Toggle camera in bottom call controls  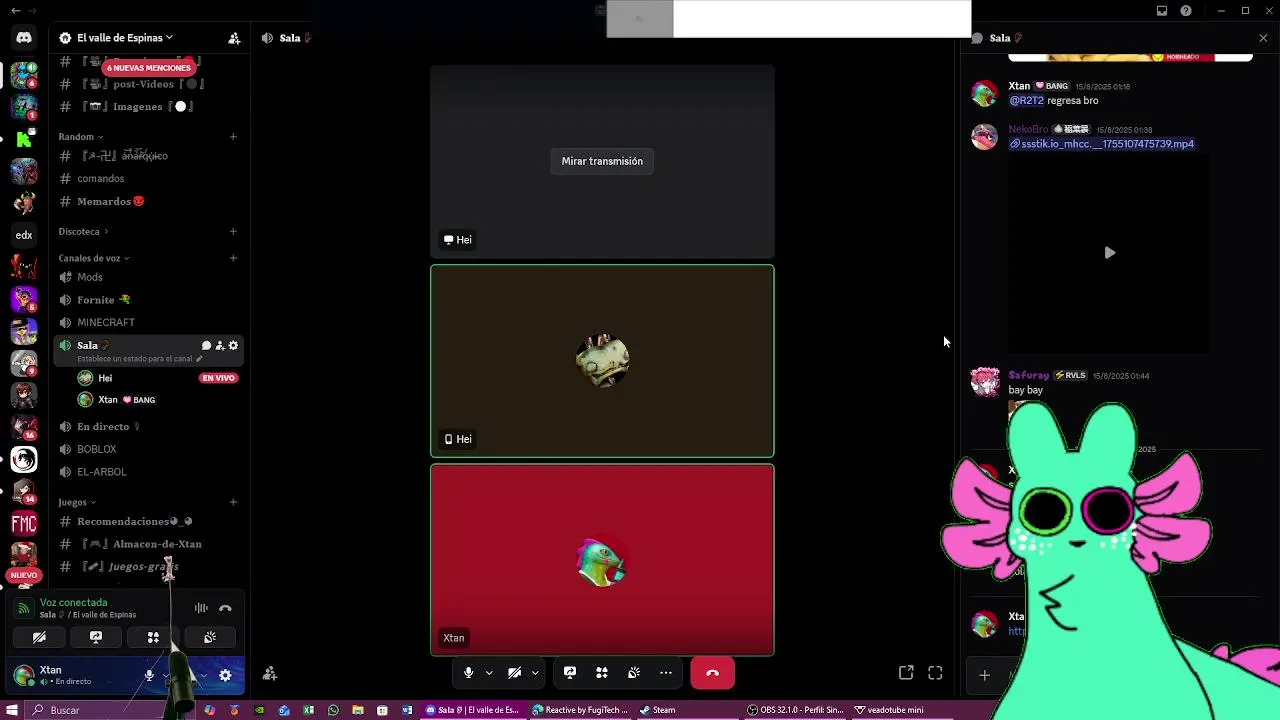(514, 673)
